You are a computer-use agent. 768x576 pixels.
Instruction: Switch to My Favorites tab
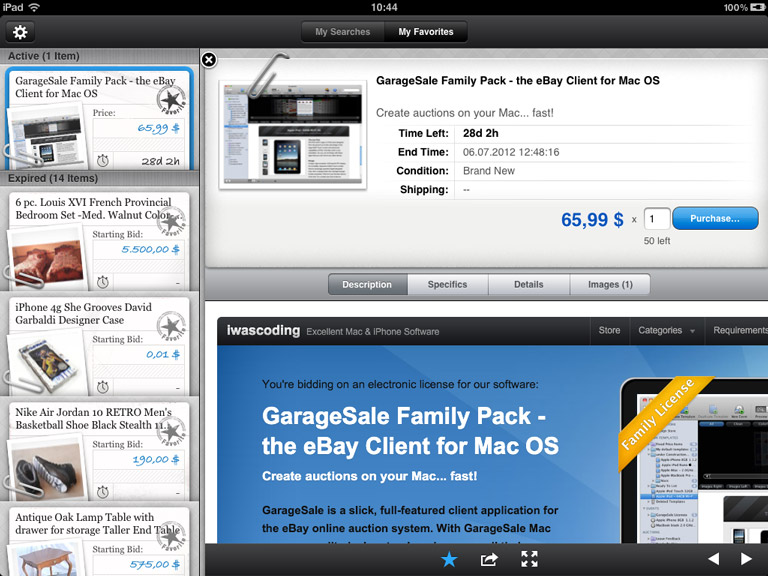(x=426, y=32)
